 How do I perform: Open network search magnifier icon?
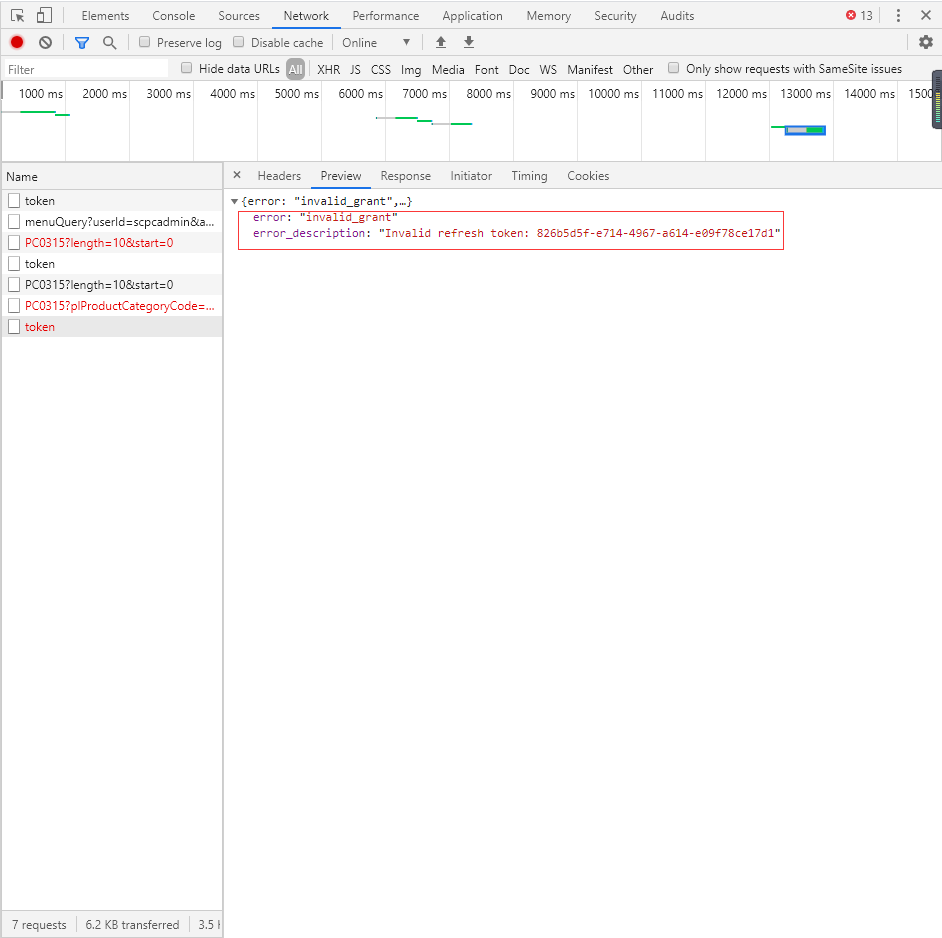(x=109, y=42)
